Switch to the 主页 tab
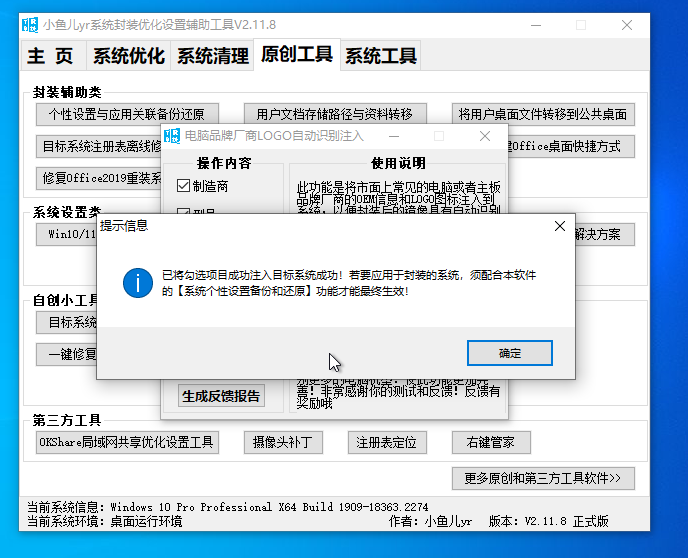 pyautogui.click(x=50, y=56)
